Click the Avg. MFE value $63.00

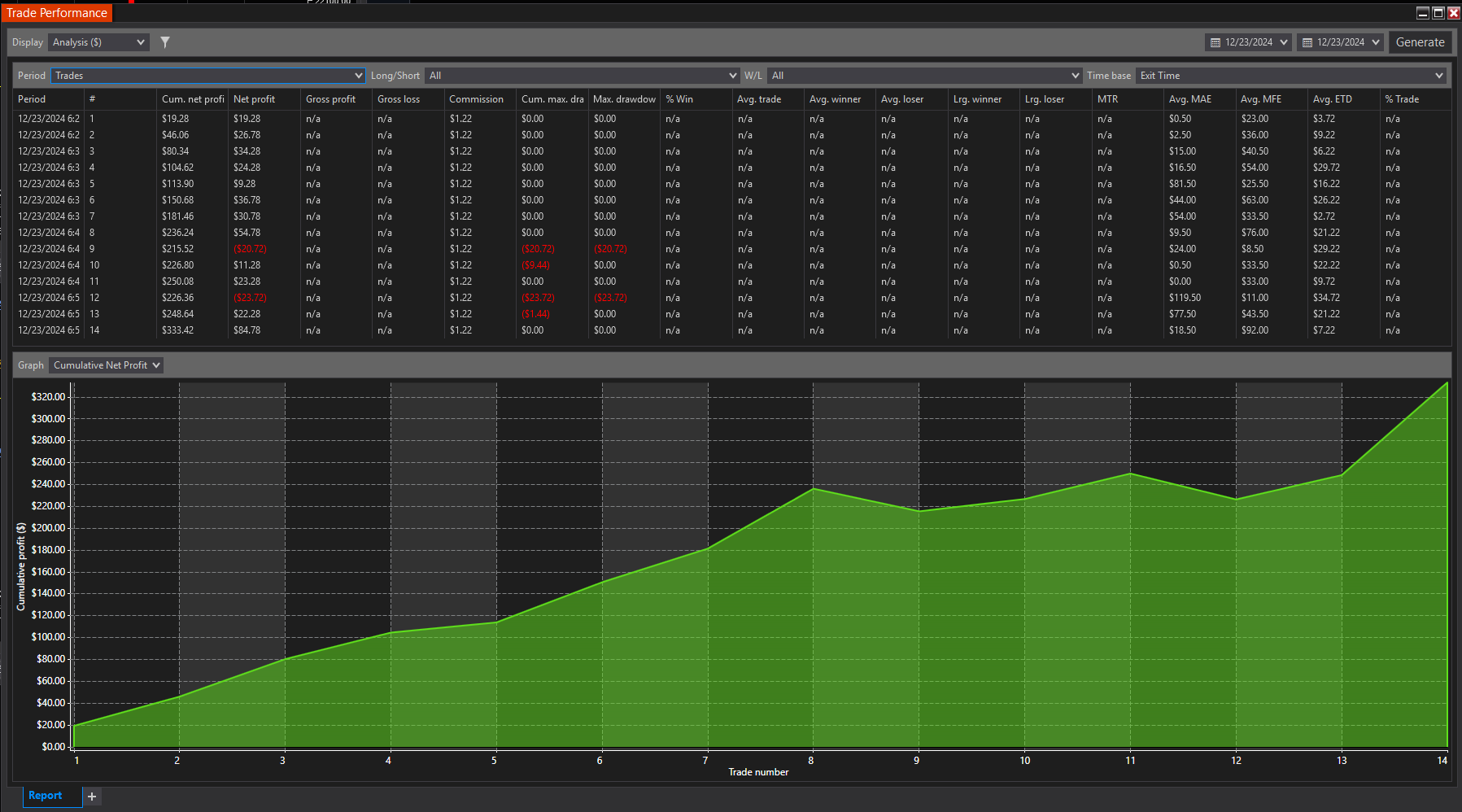pyautogui.click(x=1255, y=200)
